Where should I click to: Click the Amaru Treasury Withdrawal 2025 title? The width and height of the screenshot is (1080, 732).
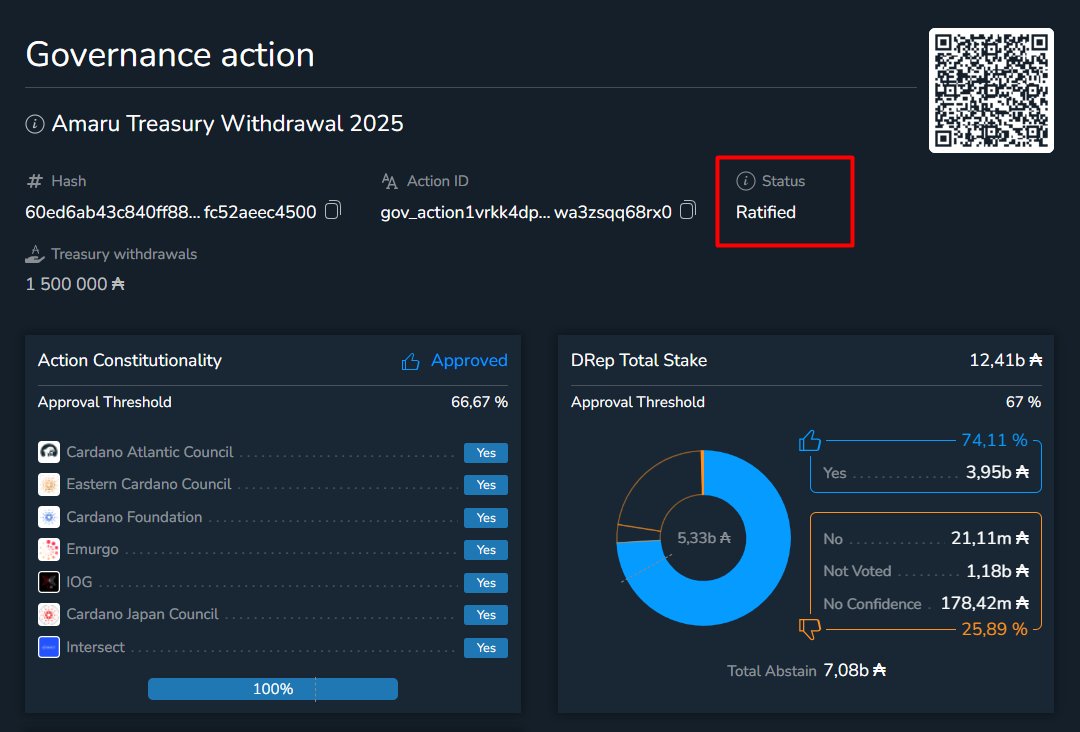tap(228, 124)
